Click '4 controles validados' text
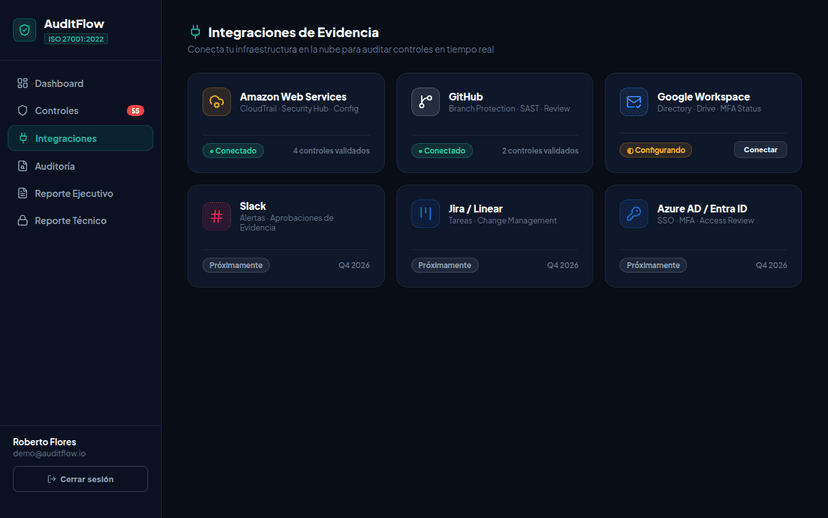Image resolution: width=828 pixels, height=518 pixels. click(x=331, y=150)
